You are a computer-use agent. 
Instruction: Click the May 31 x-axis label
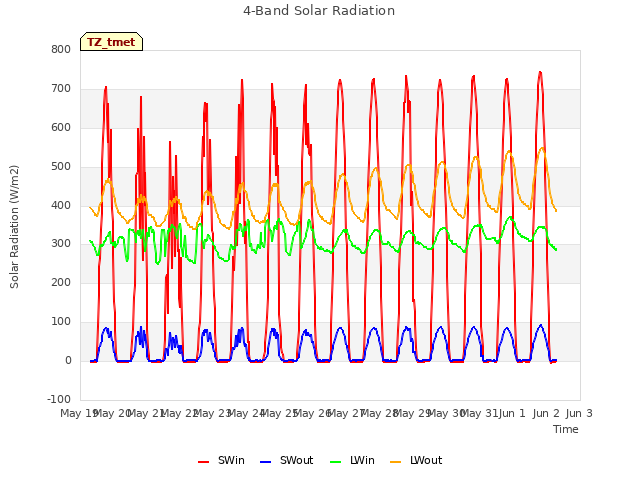pos(479,413)
